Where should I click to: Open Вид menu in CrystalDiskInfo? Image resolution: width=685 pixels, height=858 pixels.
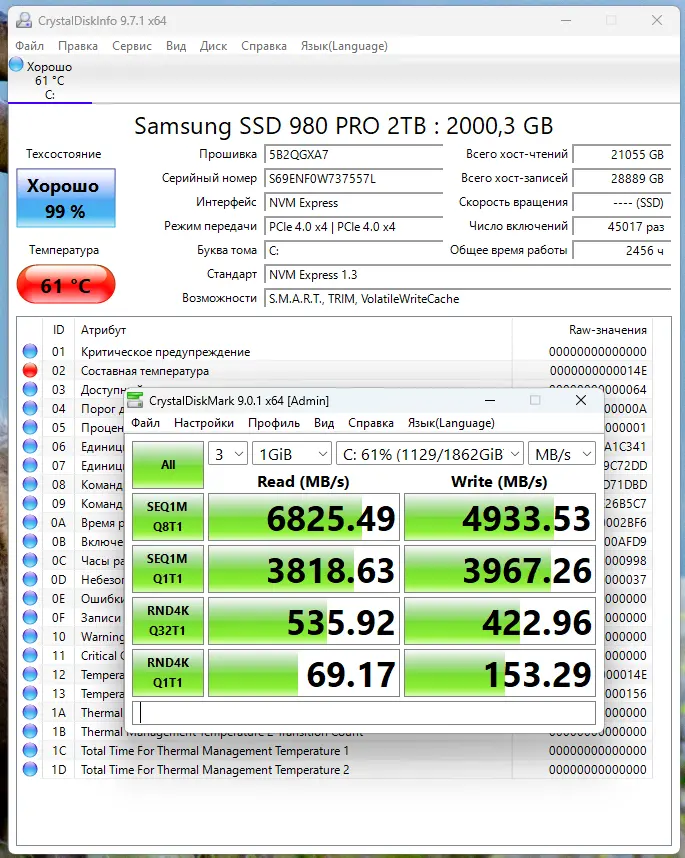tap(176, 46)
